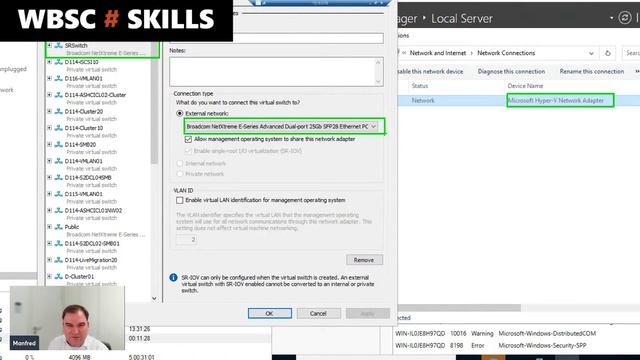Click the D114-SMB20 switch icon
The height and width of the screenshot is (360, 640).
(x=58, y=144)
